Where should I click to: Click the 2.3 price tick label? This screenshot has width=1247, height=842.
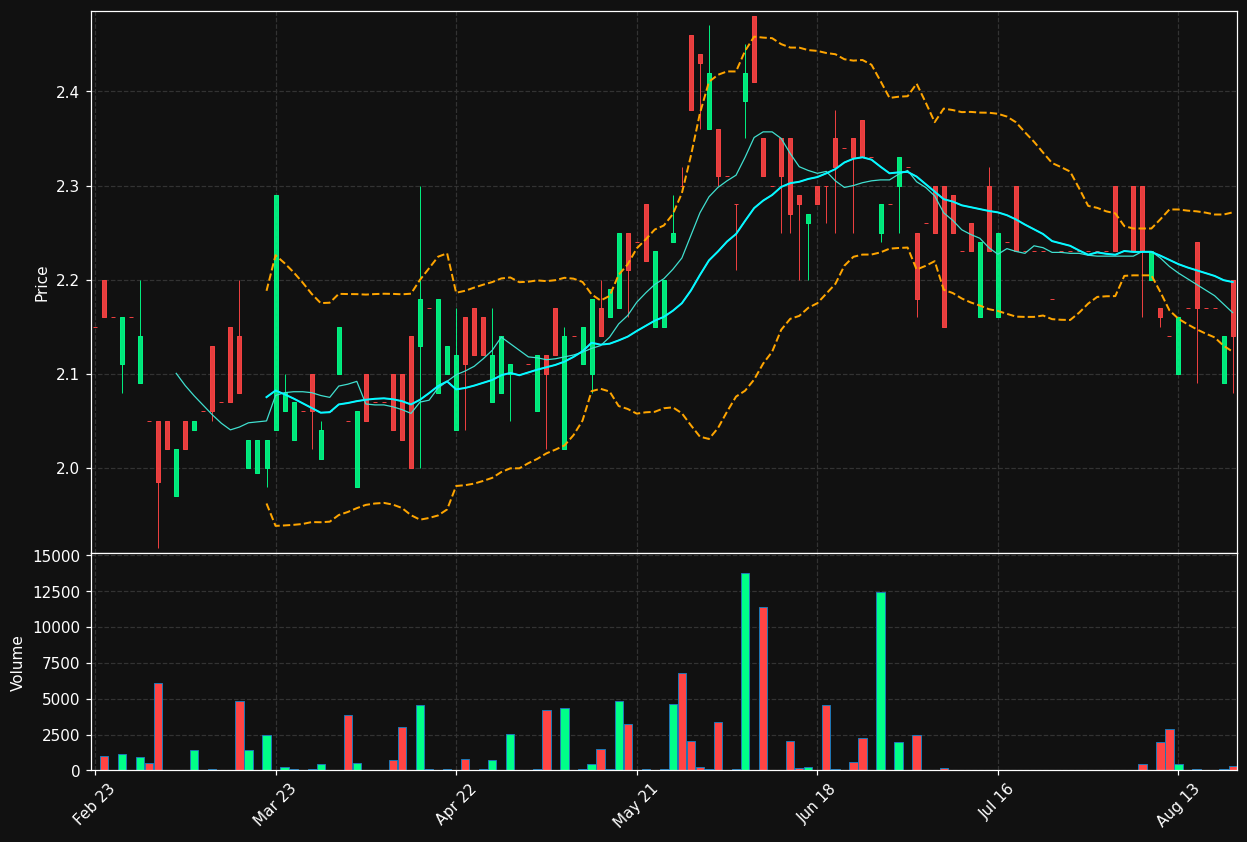68,186
